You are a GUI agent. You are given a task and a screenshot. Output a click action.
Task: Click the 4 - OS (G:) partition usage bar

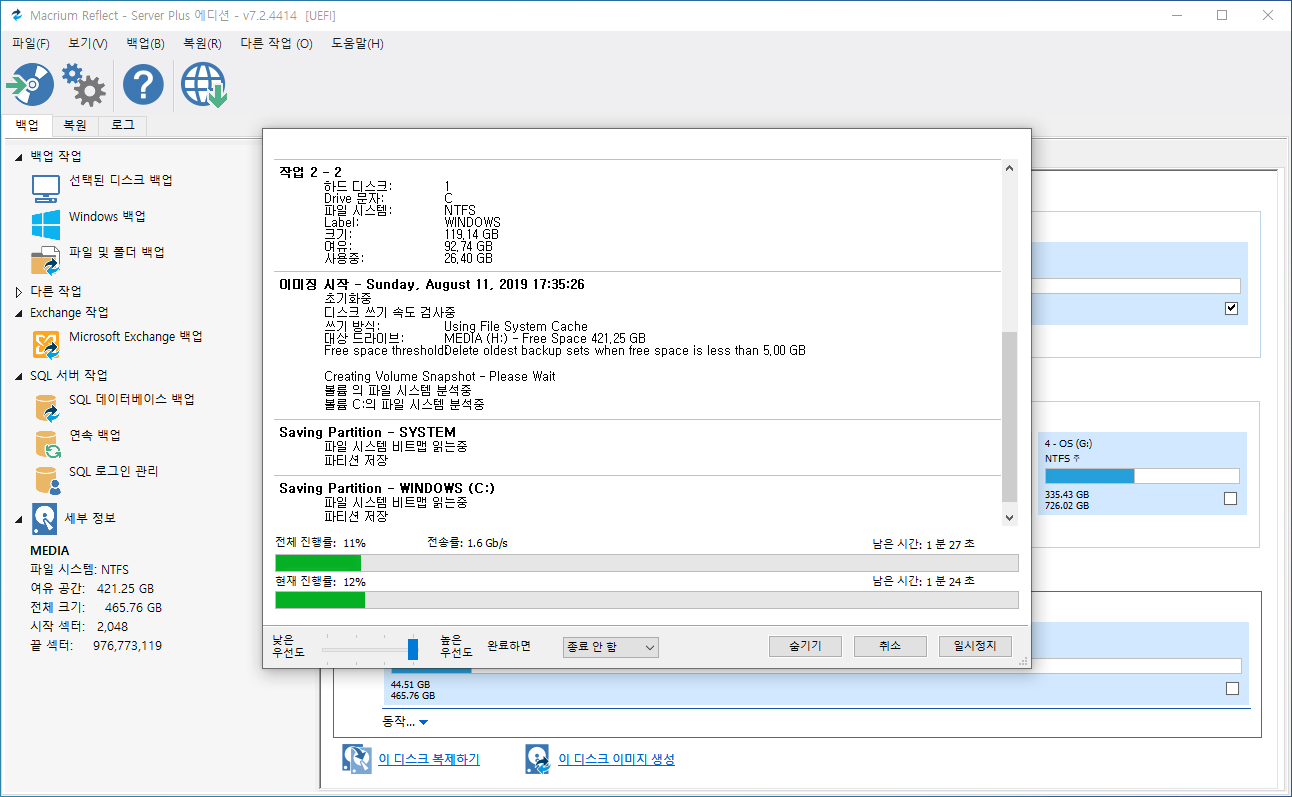click(1142, 476)
